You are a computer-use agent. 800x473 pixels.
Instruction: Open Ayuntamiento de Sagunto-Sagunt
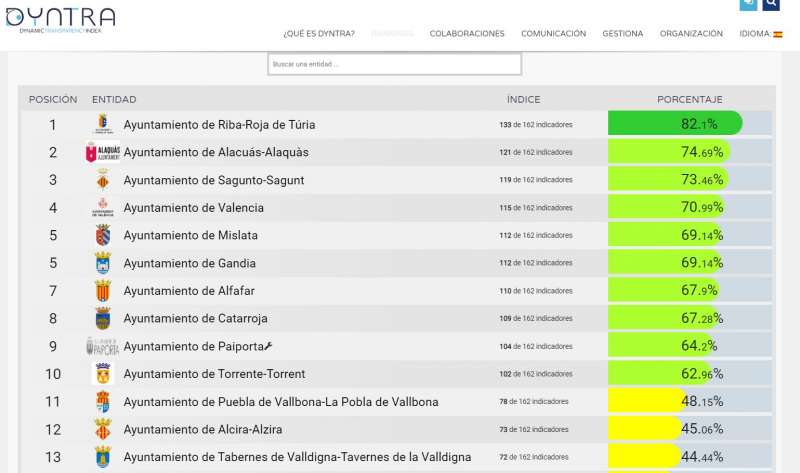(x=214, y=180)
